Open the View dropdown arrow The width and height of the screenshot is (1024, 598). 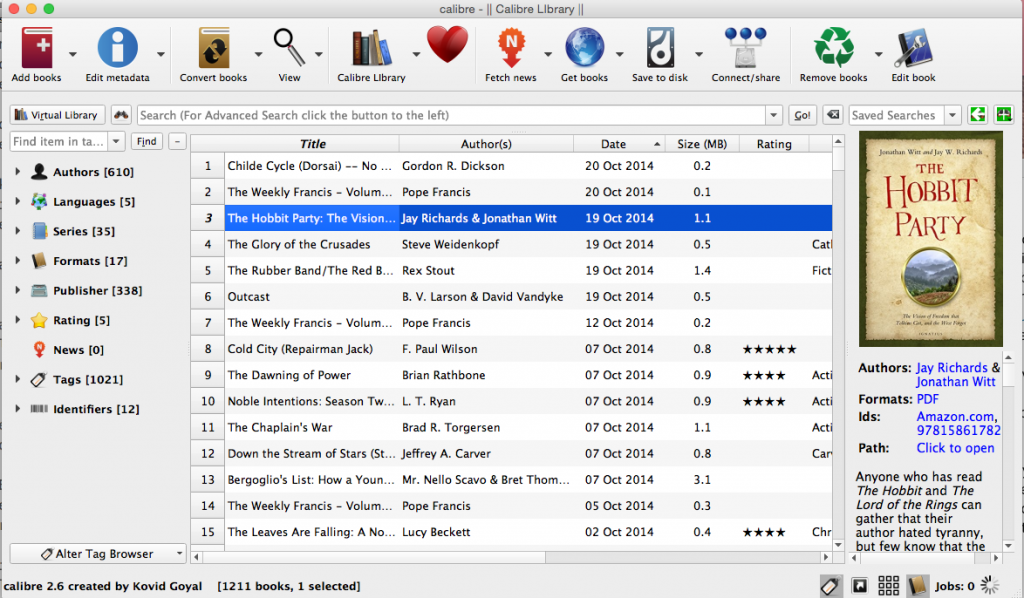click(x=319, y=54)
